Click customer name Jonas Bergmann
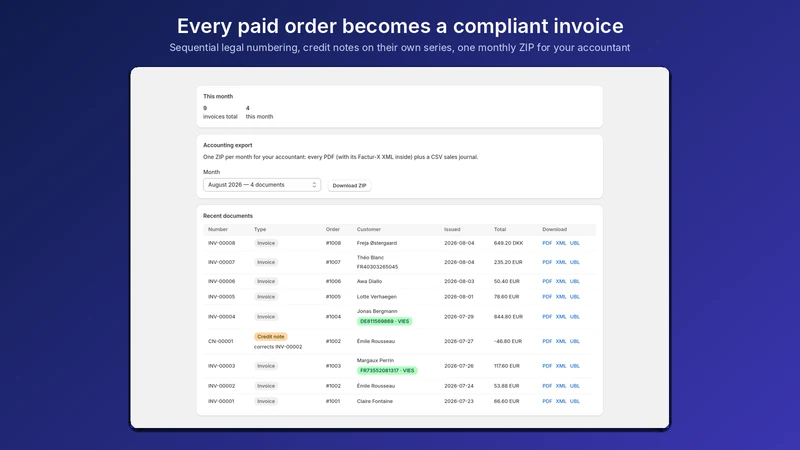 [x=377, y=311]
